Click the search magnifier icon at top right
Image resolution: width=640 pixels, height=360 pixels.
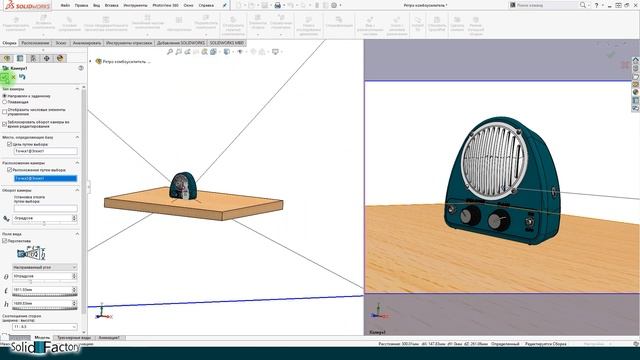point(582,5)
